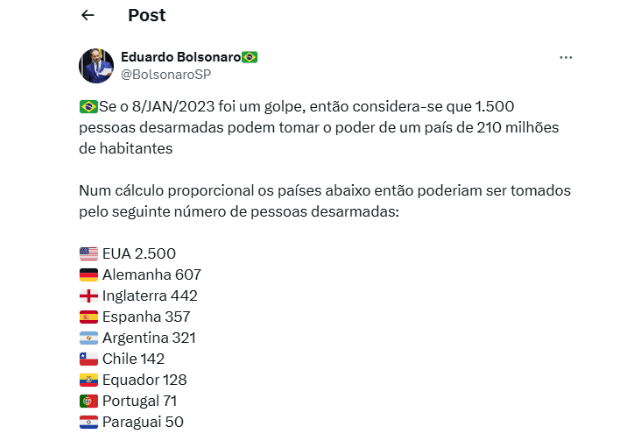
Task: Click the Portugal flag emoji
Action: pos(88,401)
